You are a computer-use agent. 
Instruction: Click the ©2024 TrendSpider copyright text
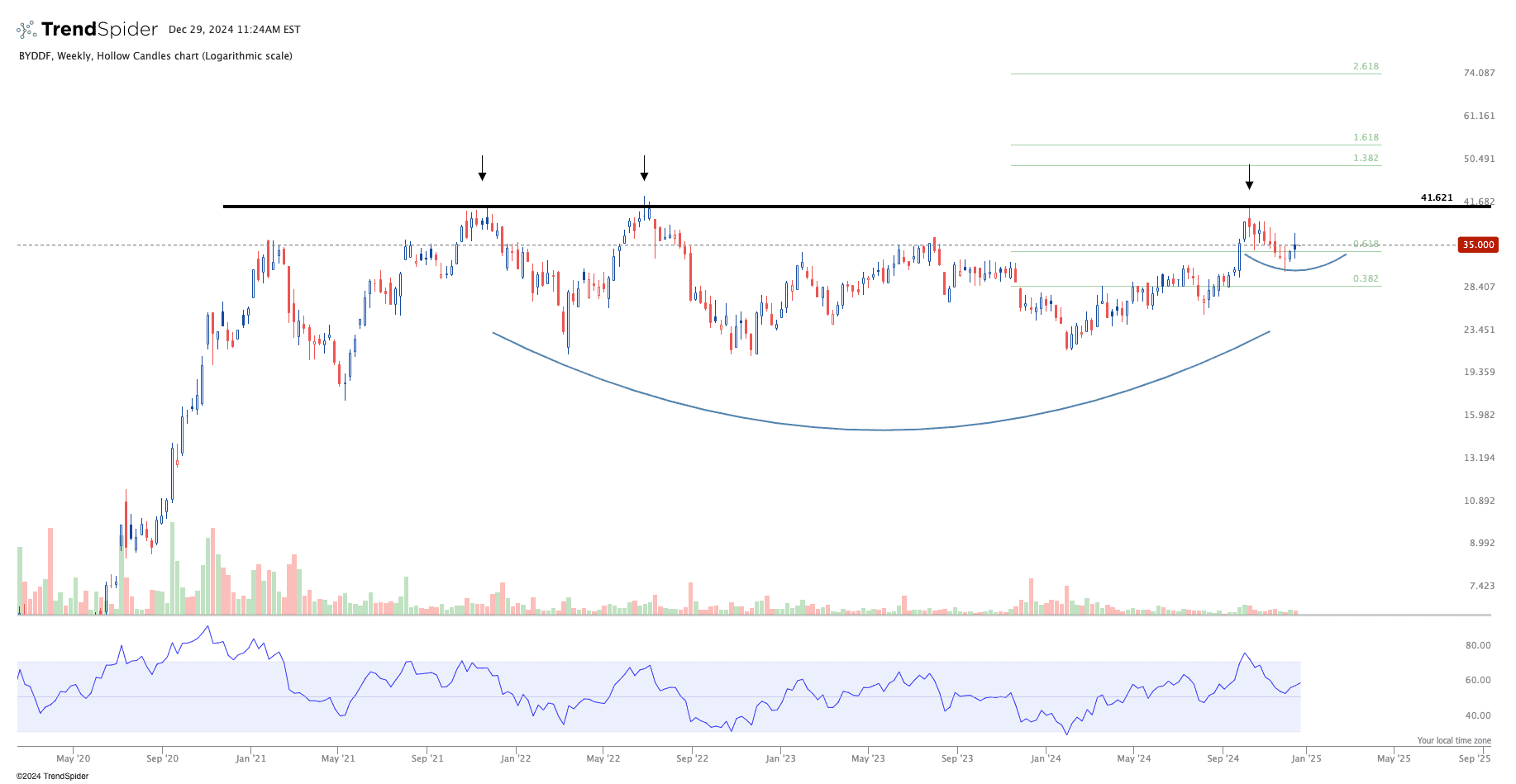(53, 777)
